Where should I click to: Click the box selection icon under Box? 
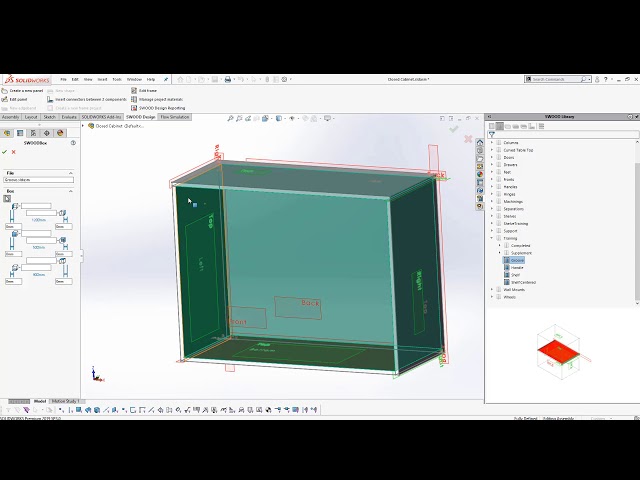[x=7, y=199]
